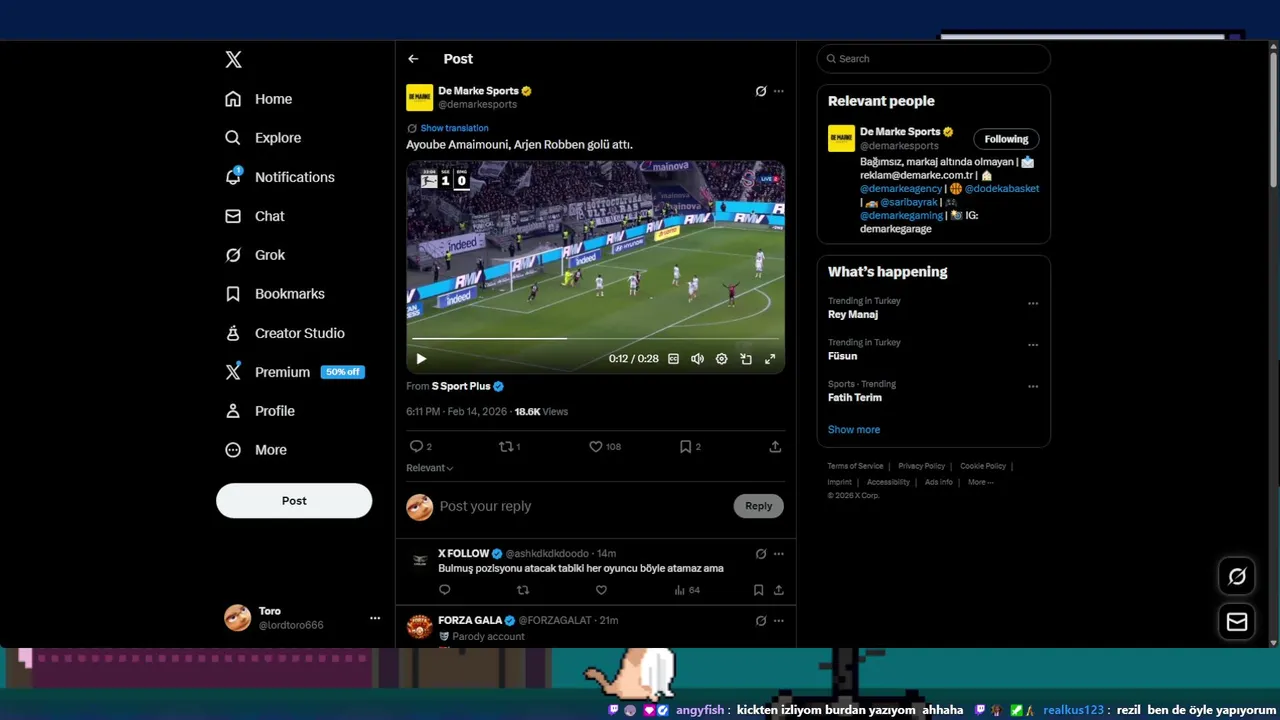Open more options on De Marke Sports post

(779, 91)
